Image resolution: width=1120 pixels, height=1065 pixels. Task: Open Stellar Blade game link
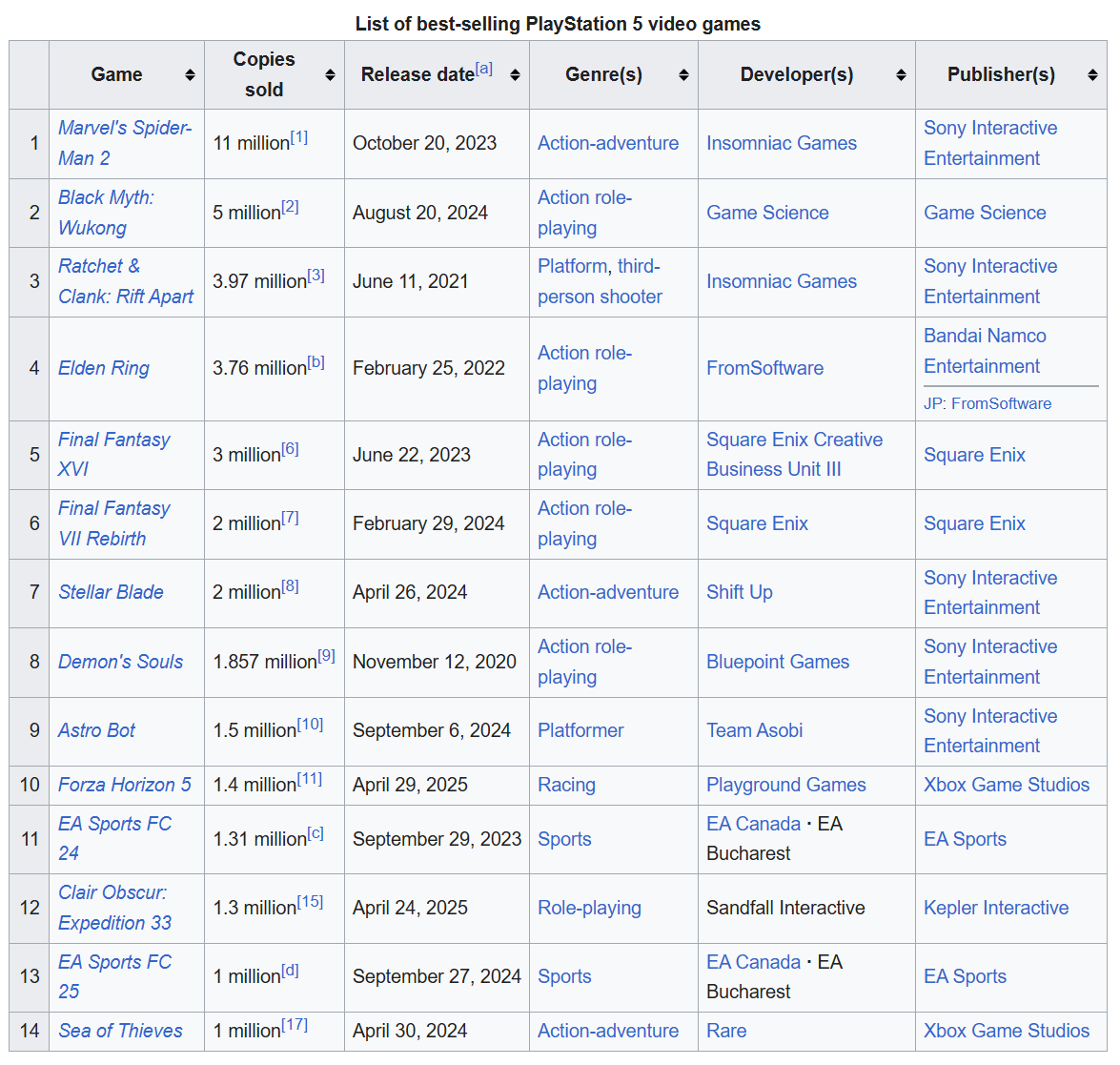(111, 592)
